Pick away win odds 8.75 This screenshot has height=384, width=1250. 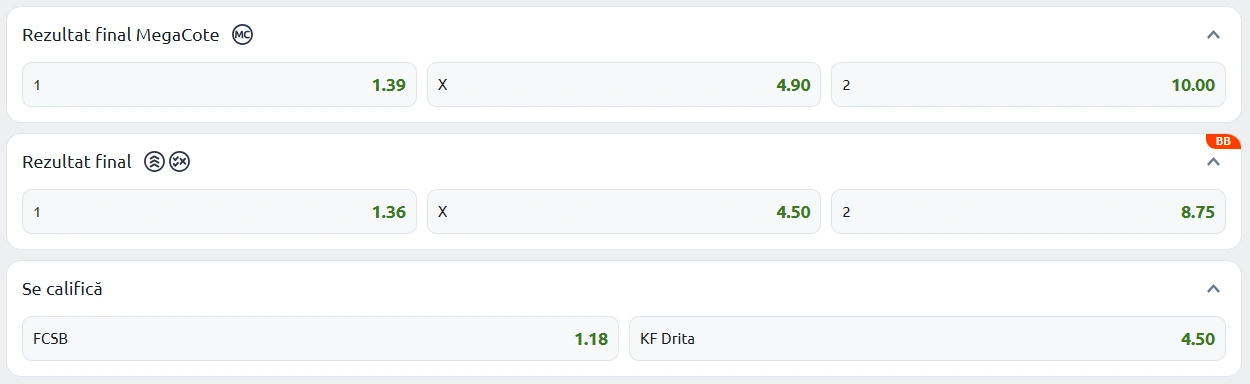[x=1028, y=212]
